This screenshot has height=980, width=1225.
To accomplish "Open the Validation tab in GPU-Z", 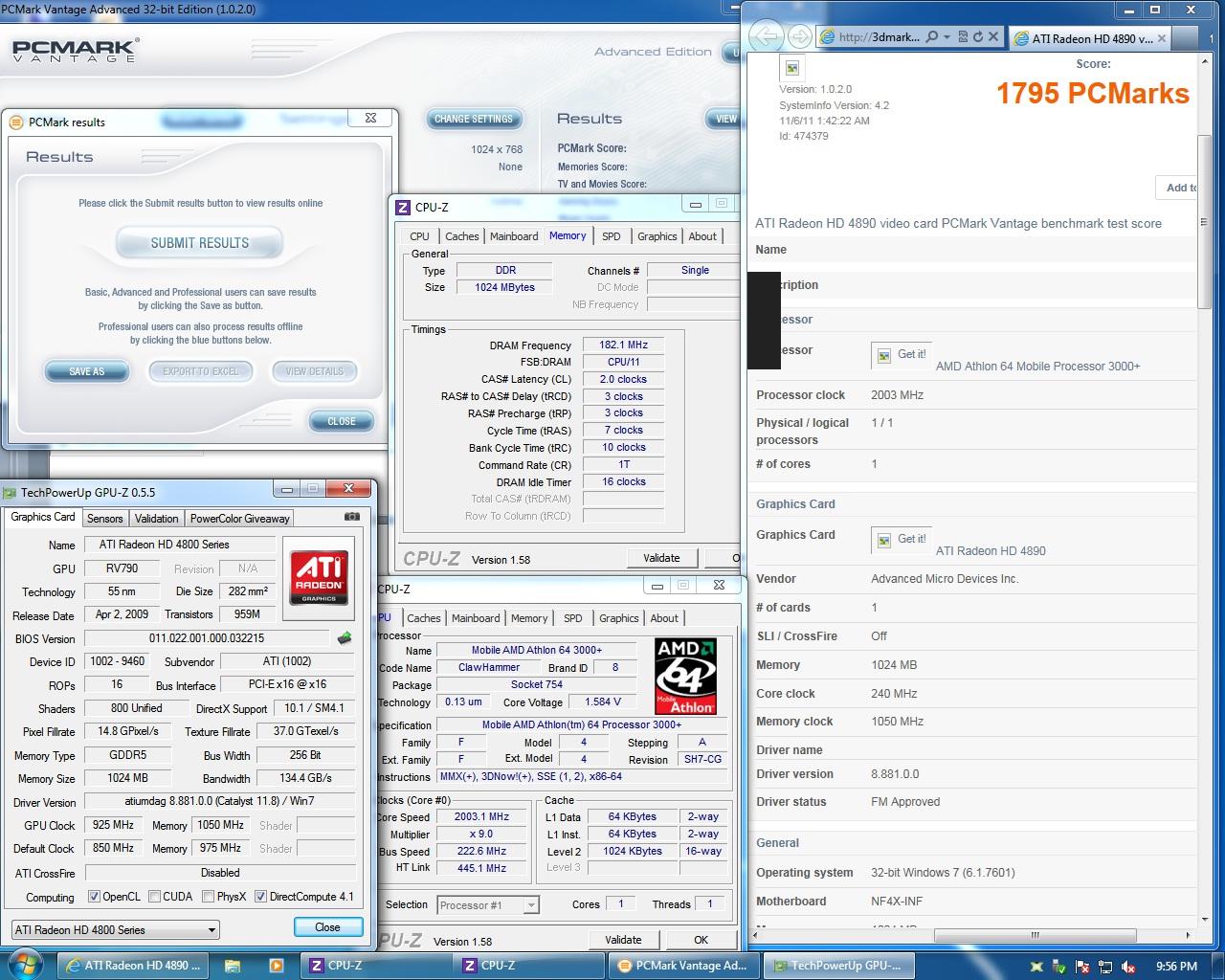I will [156, 519].
